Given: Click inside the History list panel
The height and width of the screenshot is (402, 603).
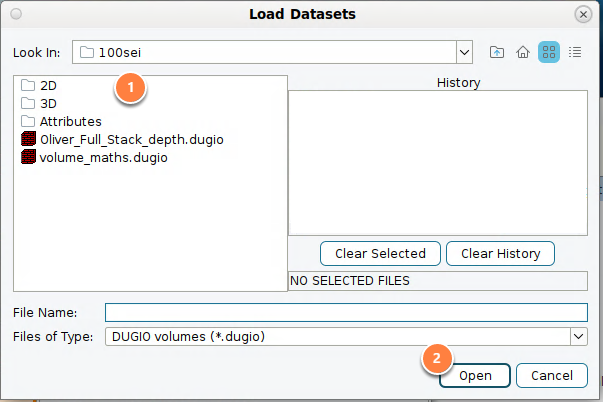Looking at the screenshot, I should [438, 163].
